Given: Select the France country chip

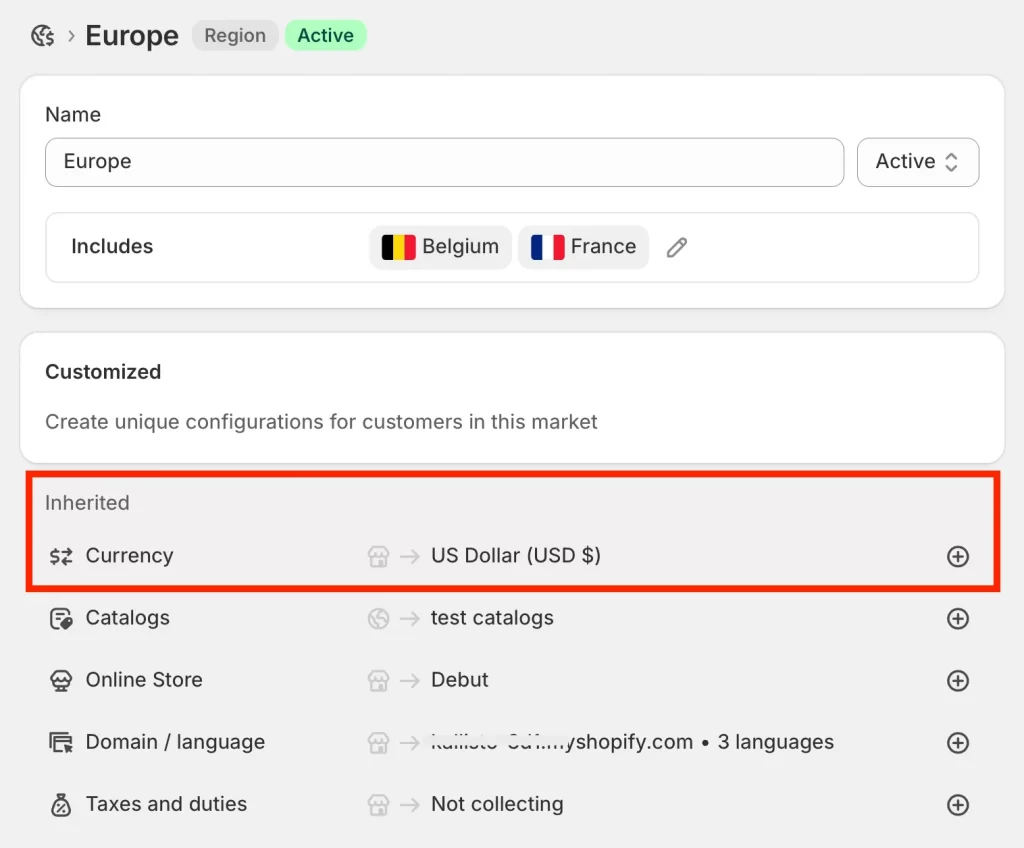Looking at the screenshot, I should 583,247.
